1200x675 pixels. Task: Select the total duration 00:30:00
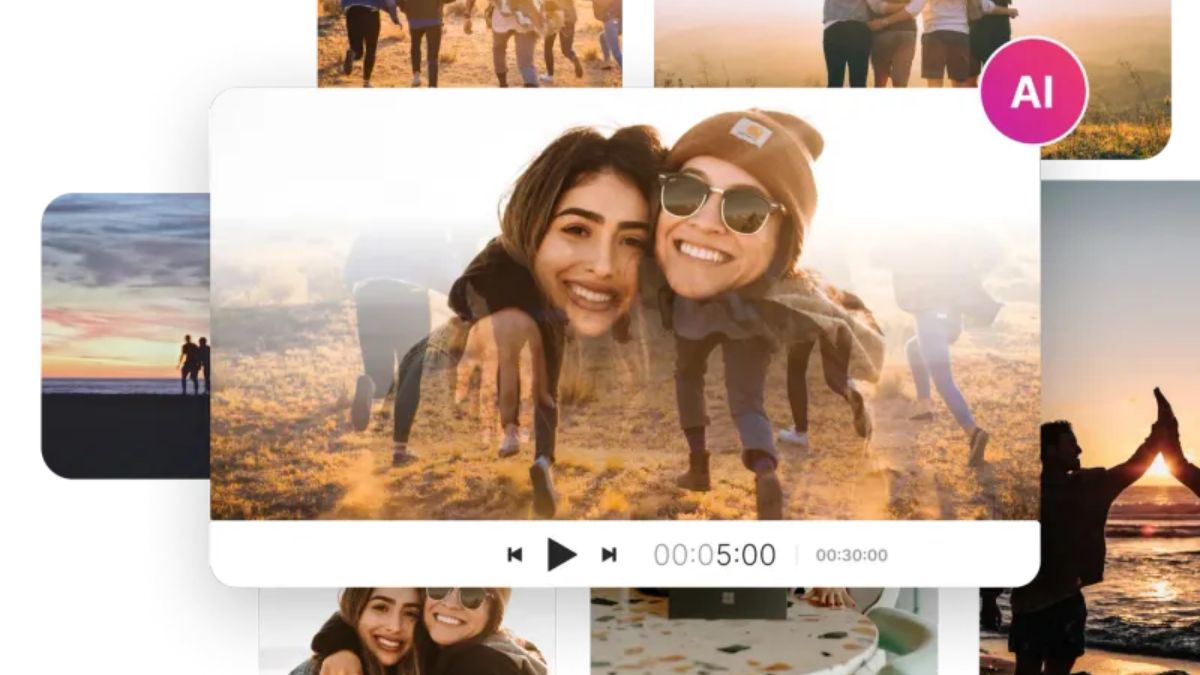[x=851, y=555]
